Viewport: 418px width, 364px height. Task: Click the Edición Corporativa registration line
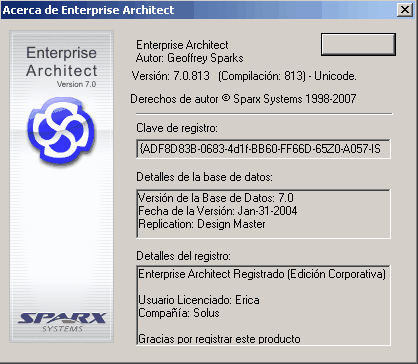[262, 274]
